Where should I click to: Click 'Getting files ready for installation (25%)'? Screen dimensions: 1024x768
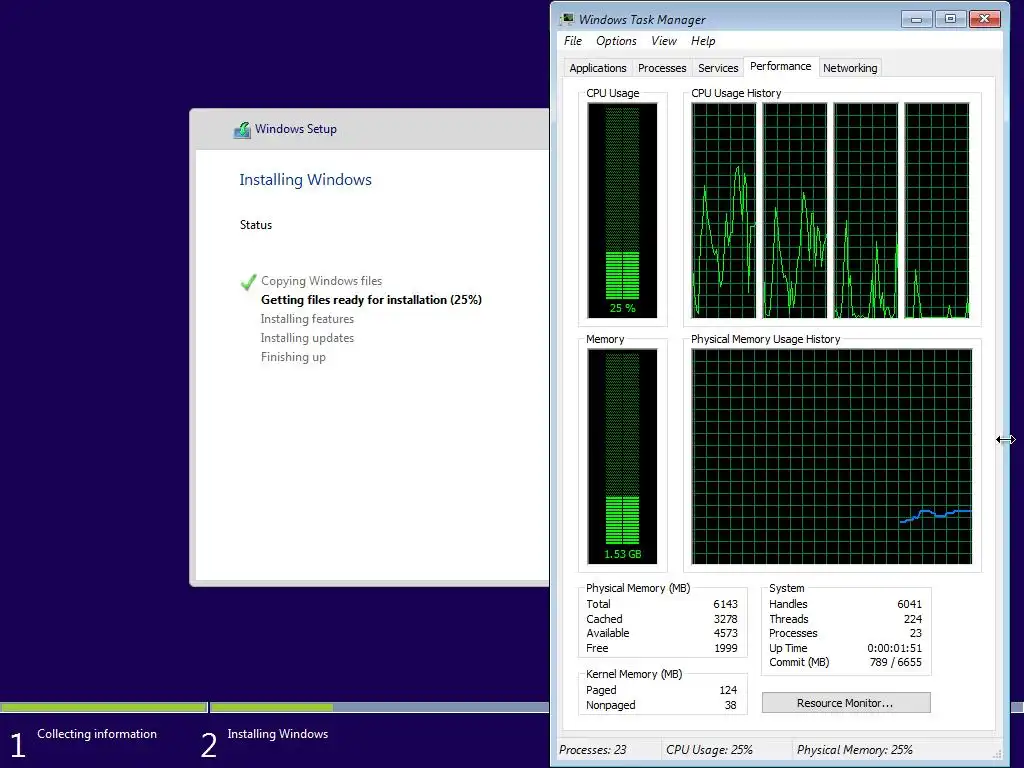click(x=371, y=300)
